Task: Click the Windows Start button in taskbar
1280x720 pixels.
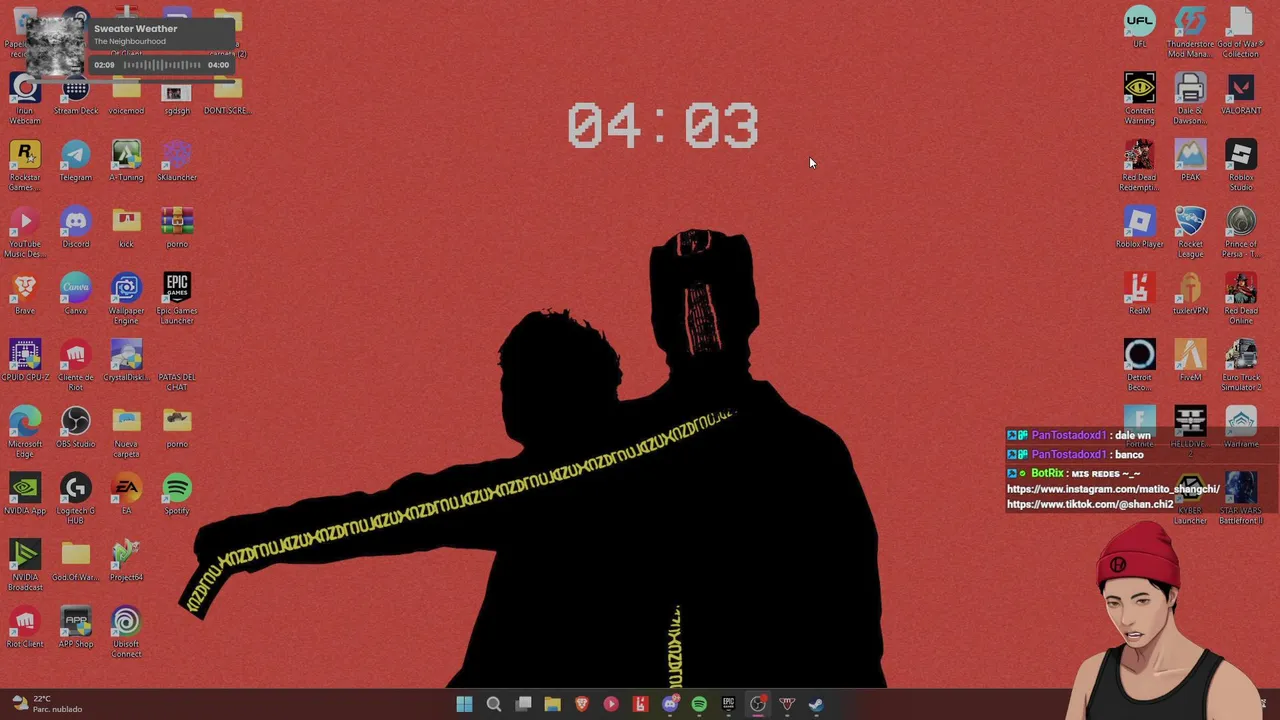Action: tap(464, 704)
